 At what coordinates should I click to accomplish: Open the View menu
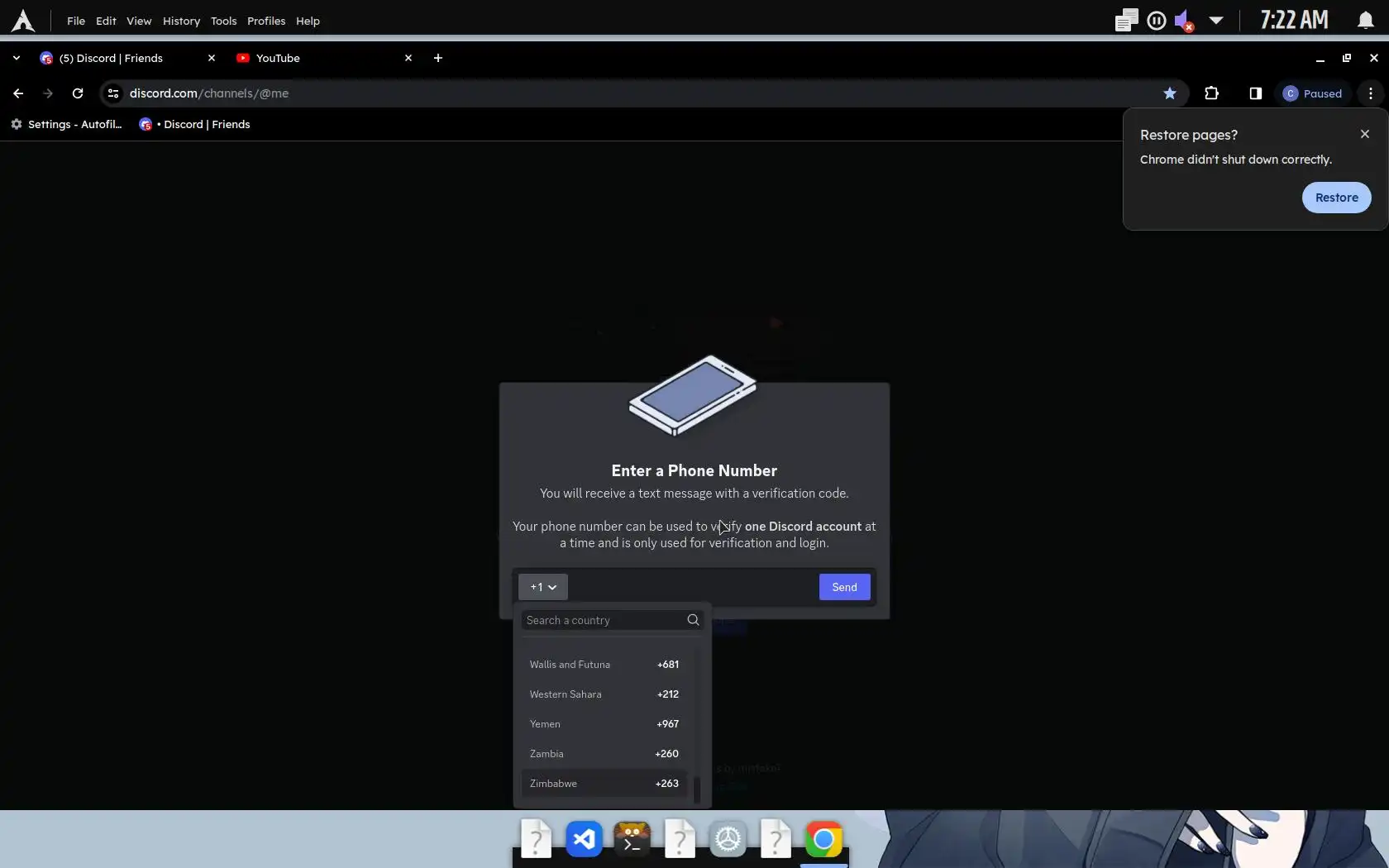coord(139,21)
